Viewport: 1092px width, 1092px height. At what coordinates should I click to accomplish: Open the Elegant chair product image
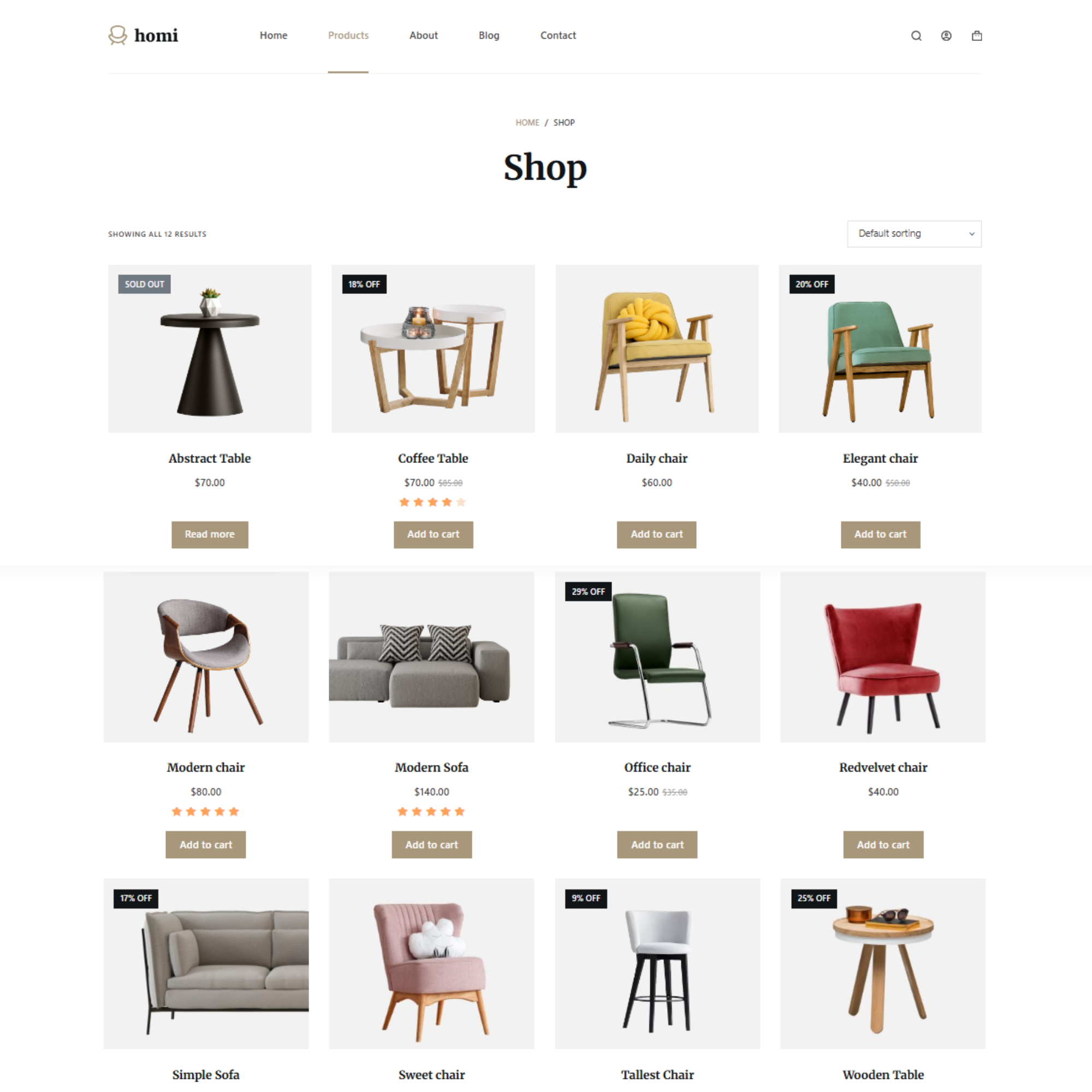(x=880, y=349)
